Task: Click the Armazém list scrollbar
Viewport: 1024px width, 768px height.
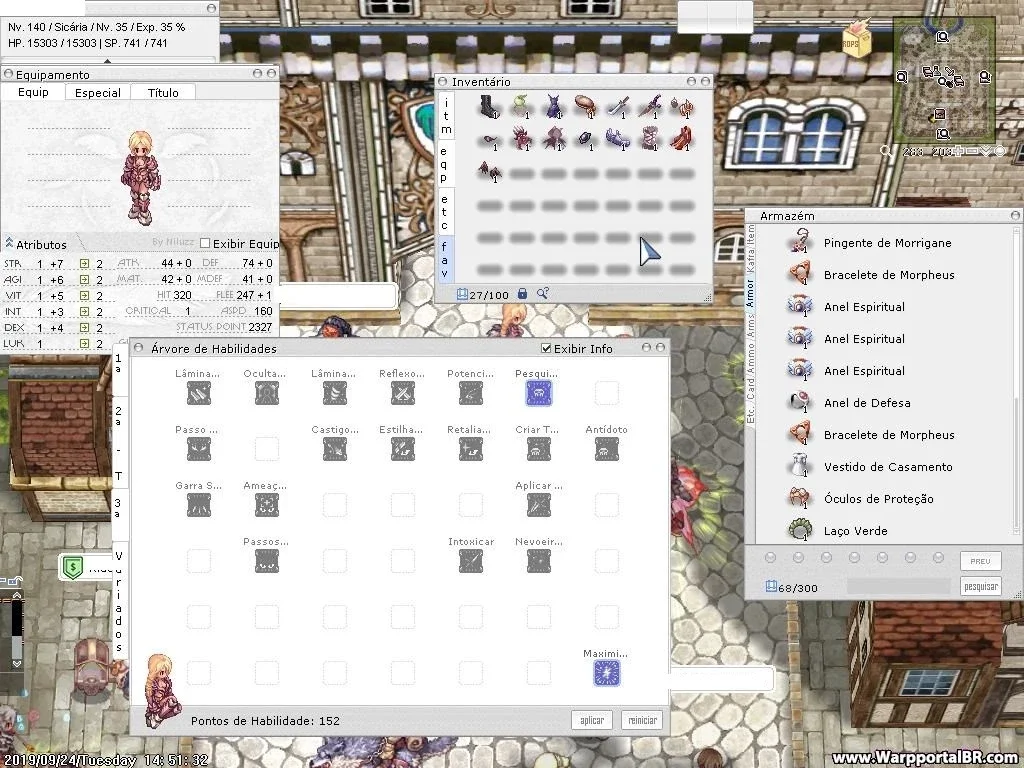Action: [1016, 381]
